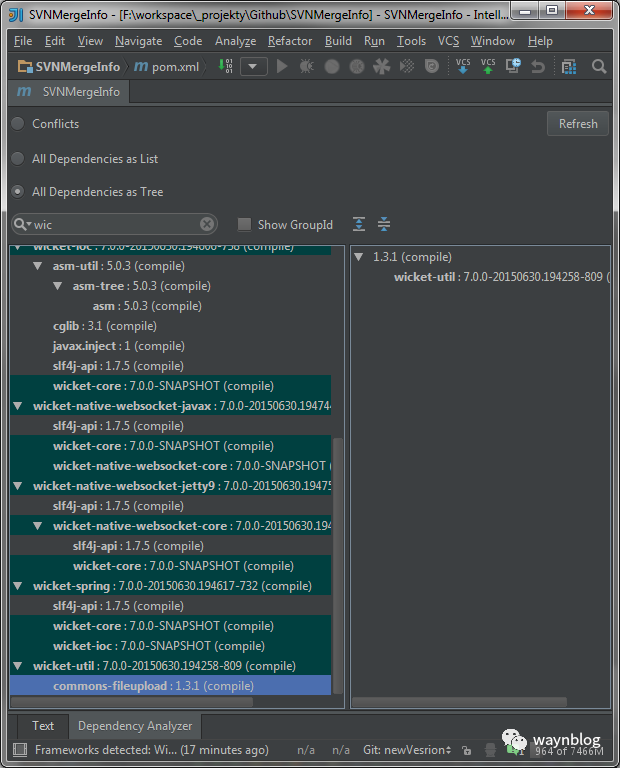The width and height of the screenshot is (620, 768).
Task: Select the Conflicts radio button
Action: (x=18, y=124)
